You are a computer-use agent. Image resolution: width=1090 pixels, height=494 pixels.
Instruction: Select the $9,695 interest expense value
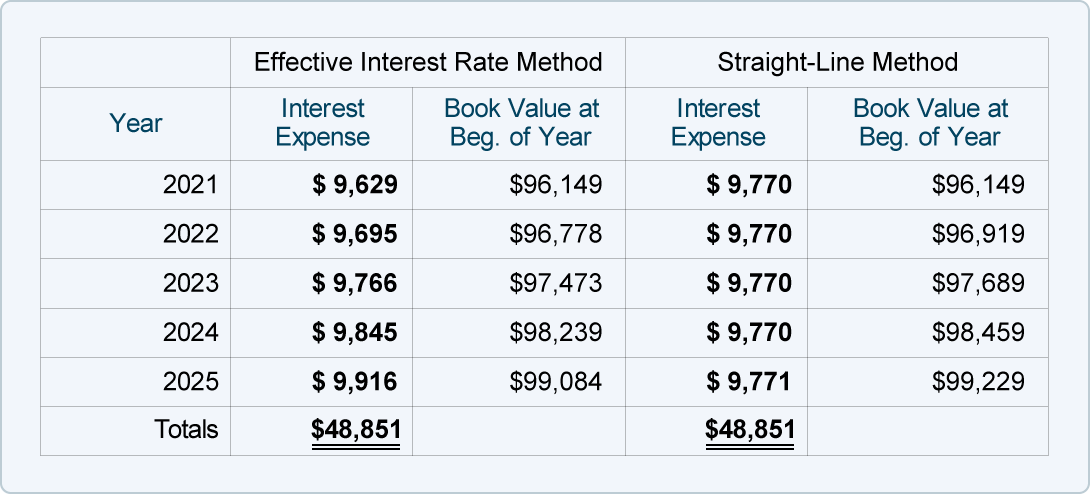point(355,234)
